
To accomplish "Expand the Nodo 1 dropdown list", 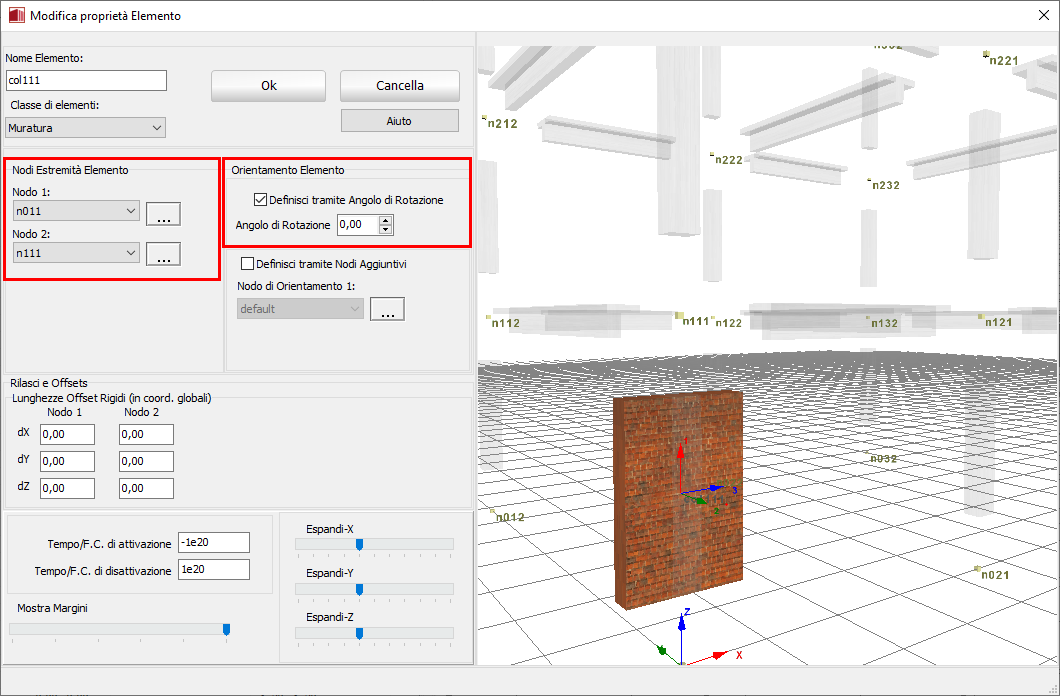I will coord(132,211).
